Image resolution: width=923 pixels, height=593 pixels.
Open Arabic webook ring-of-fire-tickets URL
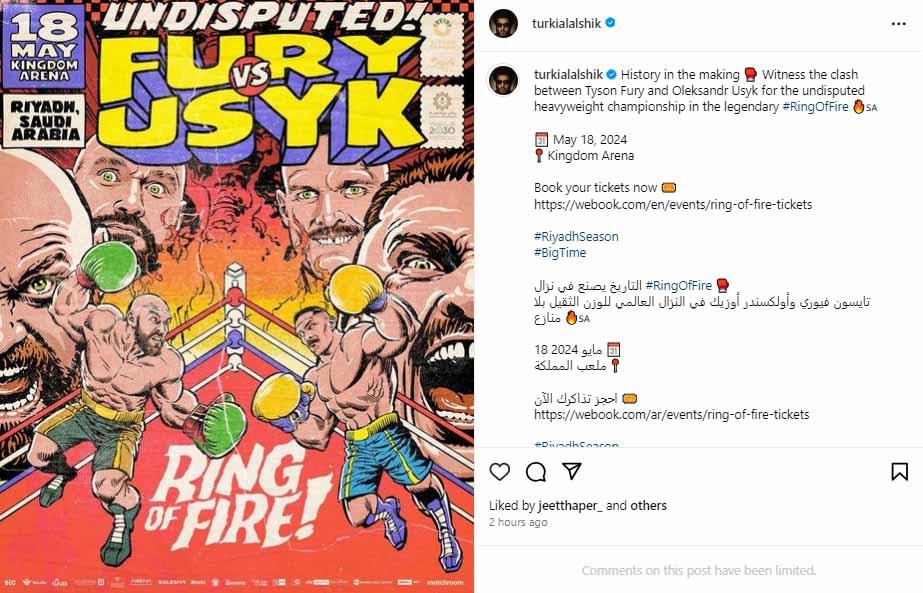point(672,415)
